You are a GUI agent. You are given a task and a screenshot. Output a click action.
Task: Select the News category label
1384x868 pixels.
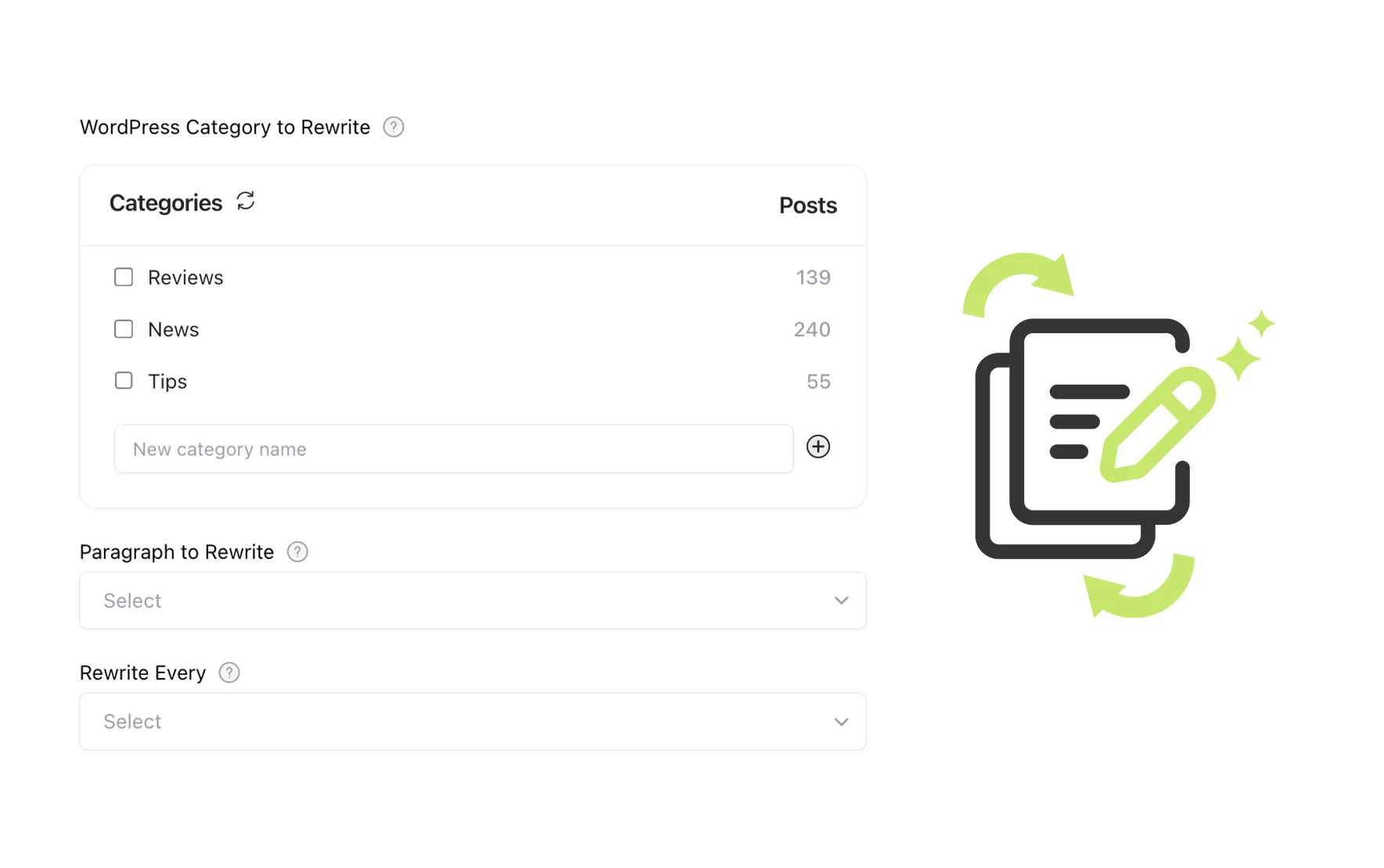(174, 329)
